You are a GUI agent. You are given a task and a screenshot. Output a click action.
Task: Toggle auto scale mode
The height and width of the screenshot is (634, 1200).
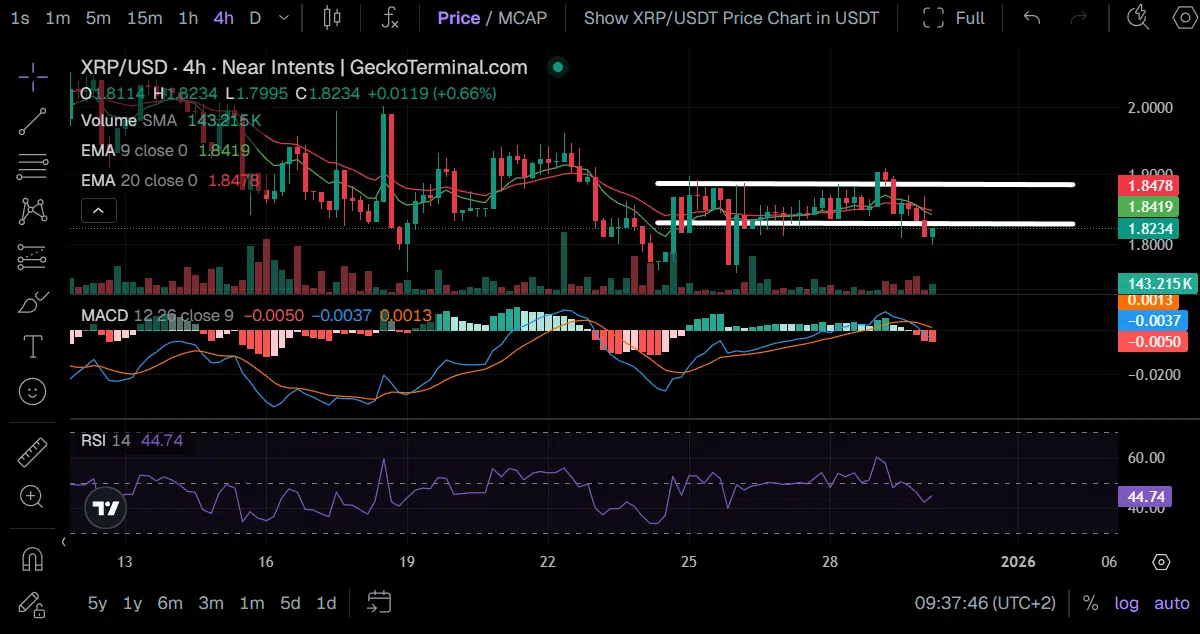(1172, 603)
